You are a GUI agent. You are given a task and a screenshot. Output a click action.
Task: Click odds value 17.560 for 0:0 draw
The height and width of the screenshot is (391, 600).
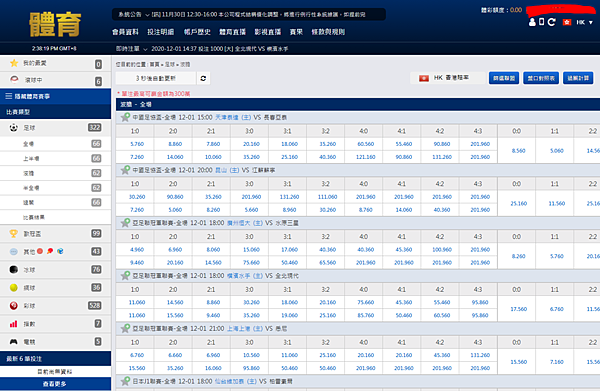pos(518,309)
